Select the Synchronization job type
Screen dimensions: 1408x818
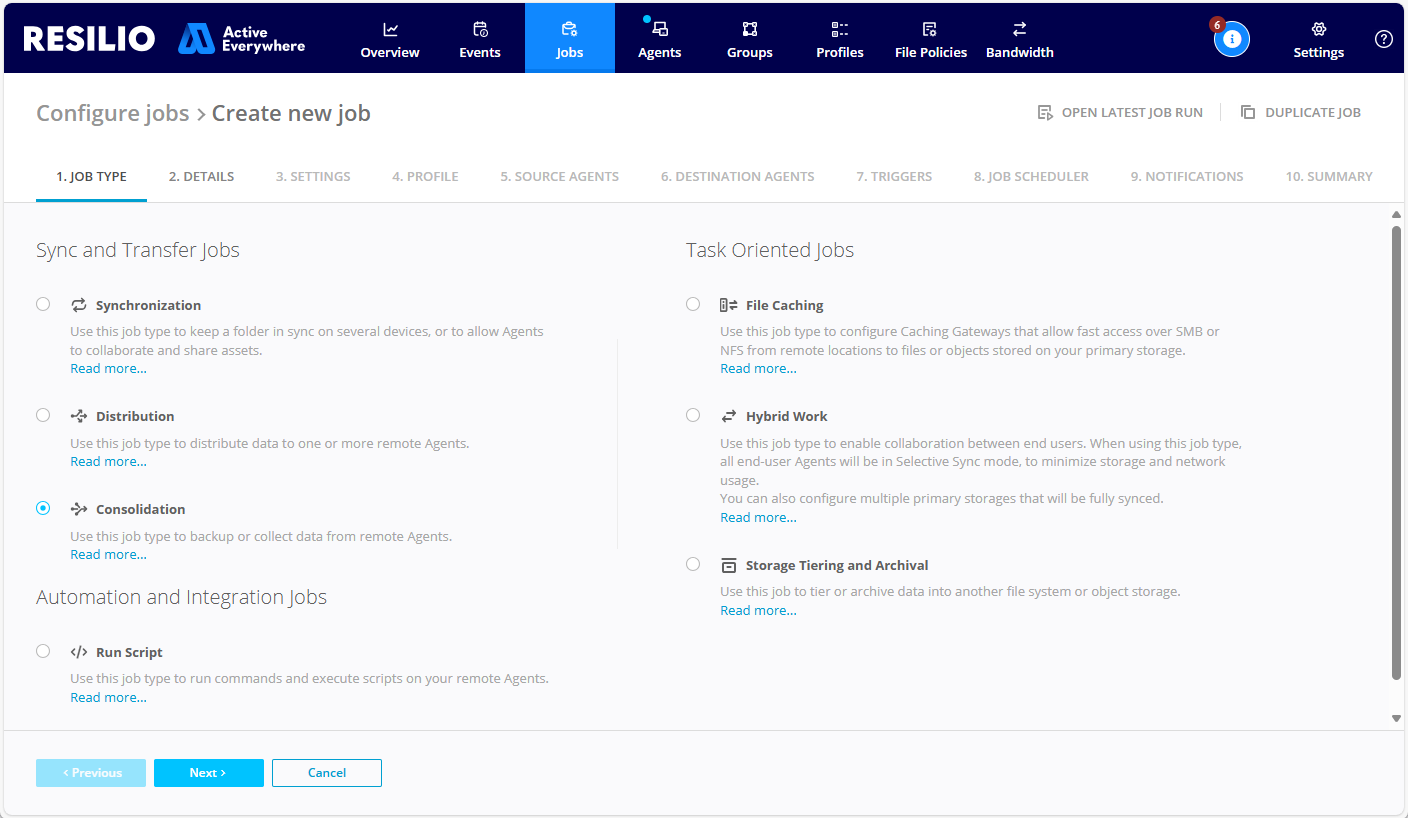(43, 303)
